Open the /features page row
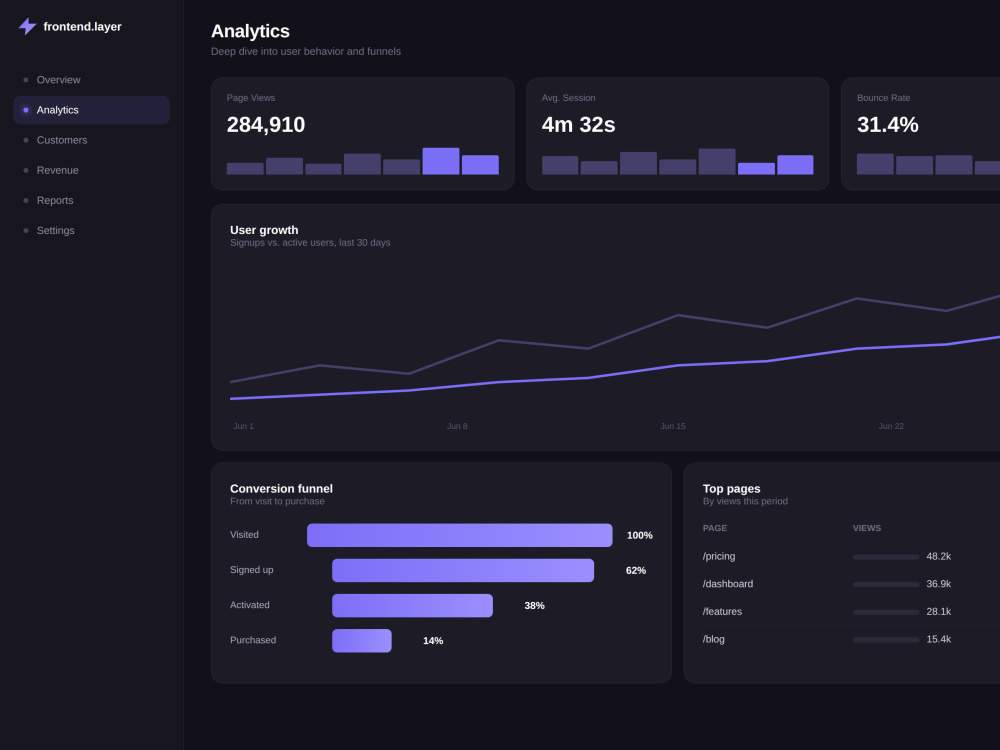 (x=851, y=612)
